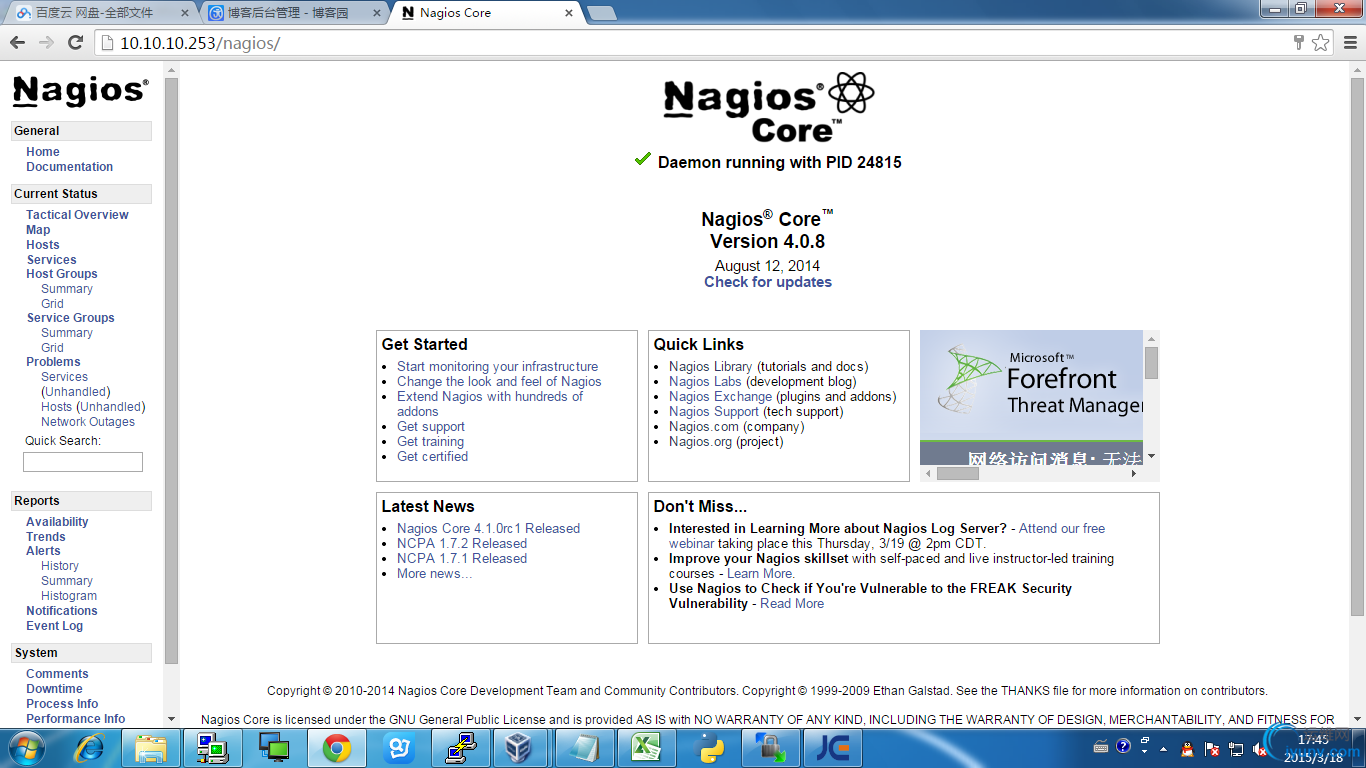Click the Nagios Core logo in main page

[768, 107]
